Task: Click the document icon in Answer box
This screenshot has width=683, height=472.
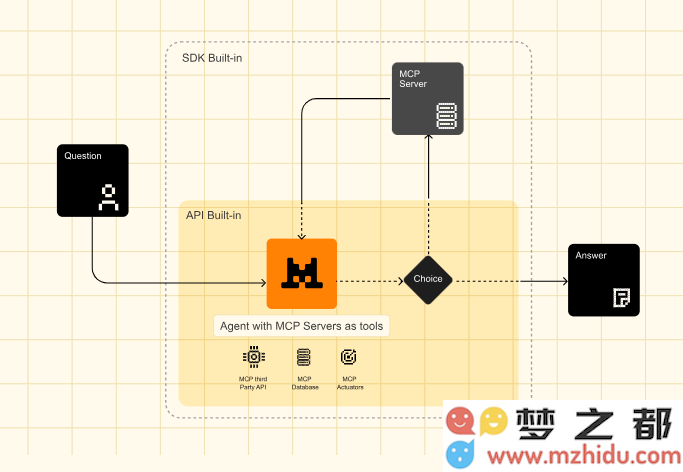Action: (x=621, y=297)
